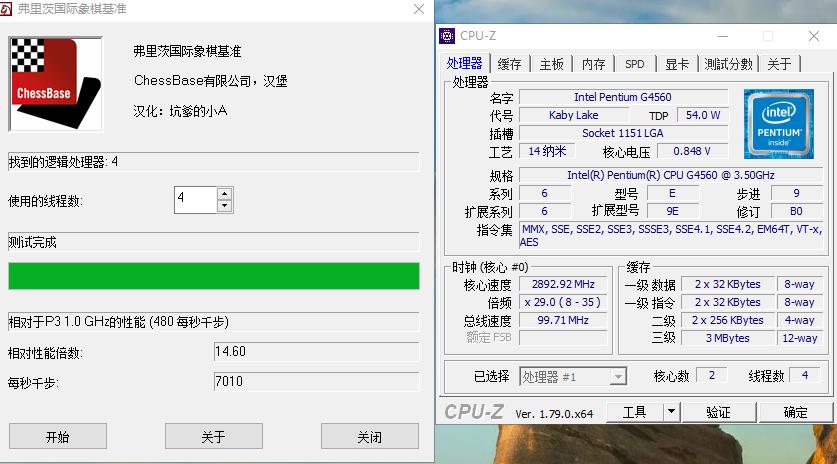This screenshot has height=464, width=837.
Task: Click the CPU-Z version text Ver. 1.79.0.x64
Action: [x=554, y=414]
